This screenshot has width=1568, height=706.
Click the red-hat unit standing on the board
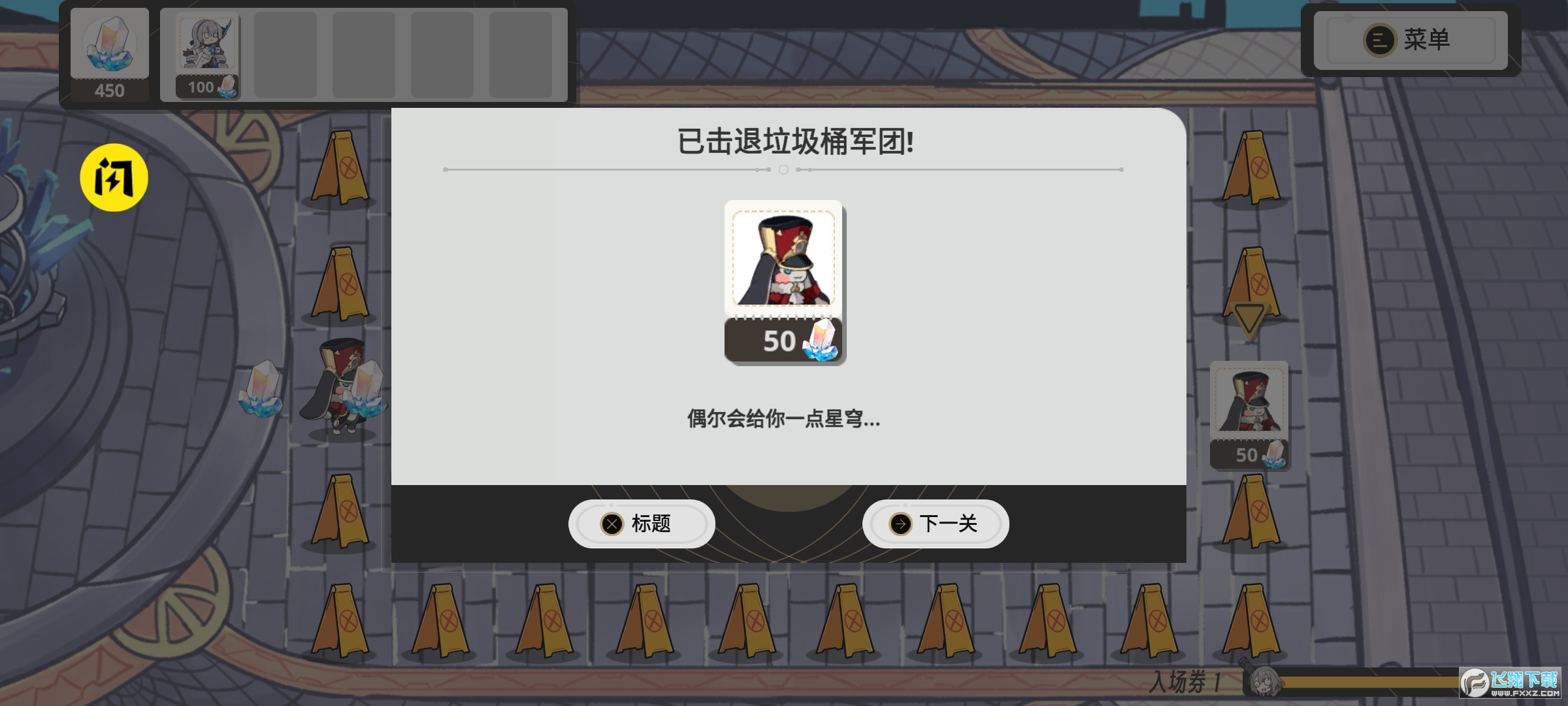(340, 386)
